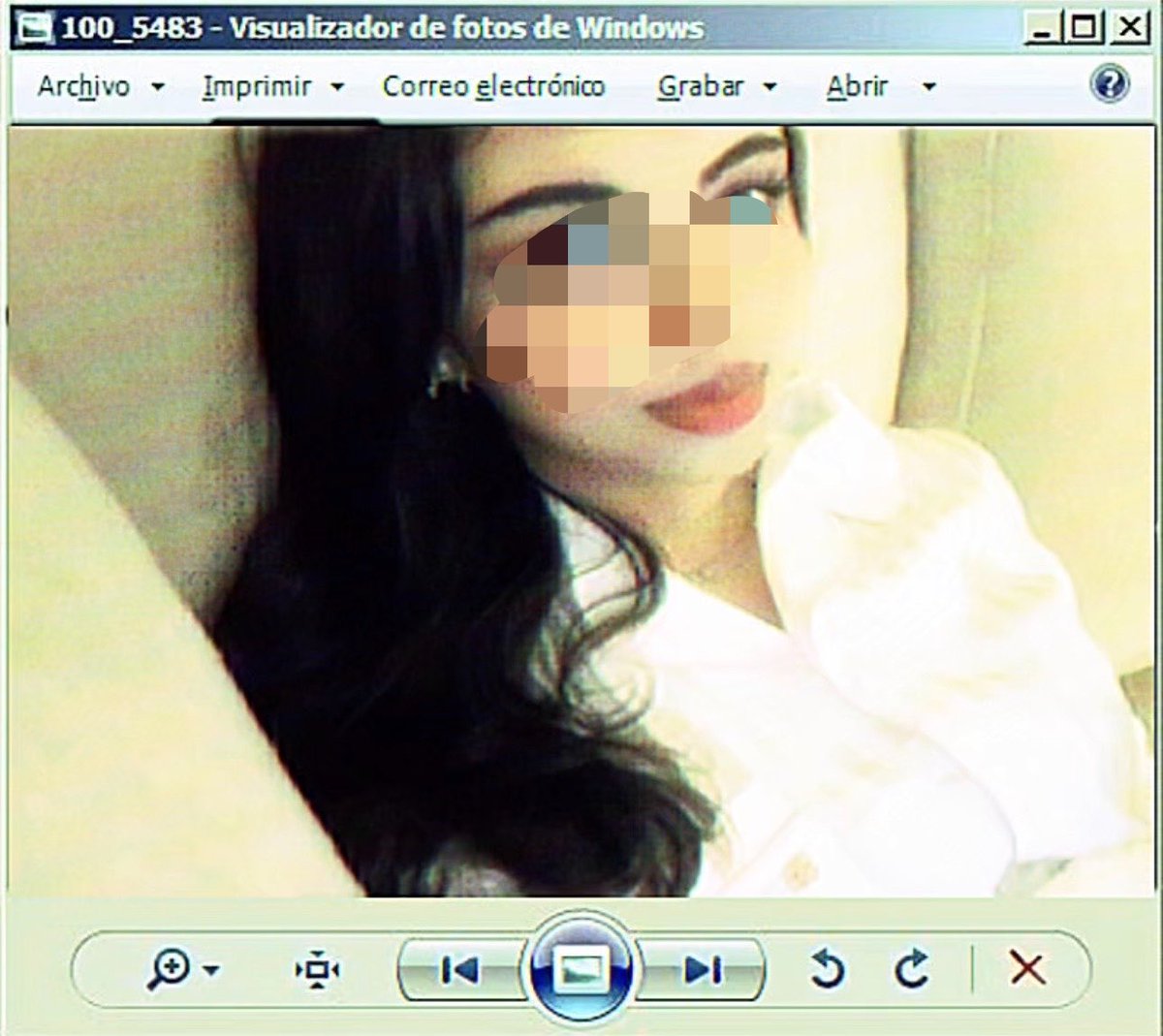Go to the next photo
Screen dimensions: 1163x1036
click(x=703, y=969)
